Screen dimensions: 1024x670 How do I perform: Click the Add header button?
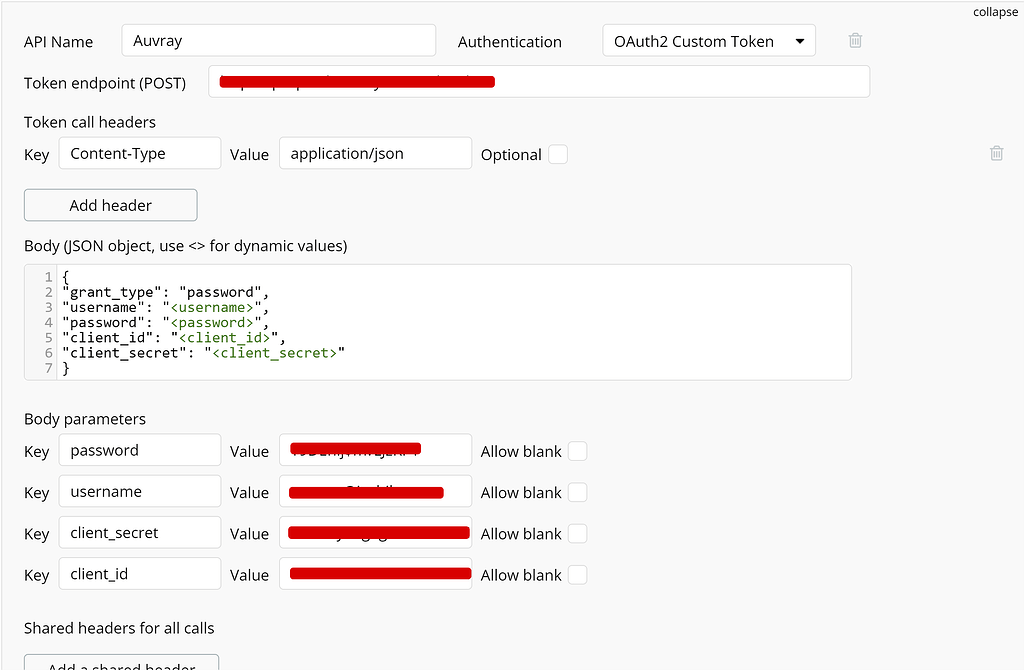[x=111, y=205]
